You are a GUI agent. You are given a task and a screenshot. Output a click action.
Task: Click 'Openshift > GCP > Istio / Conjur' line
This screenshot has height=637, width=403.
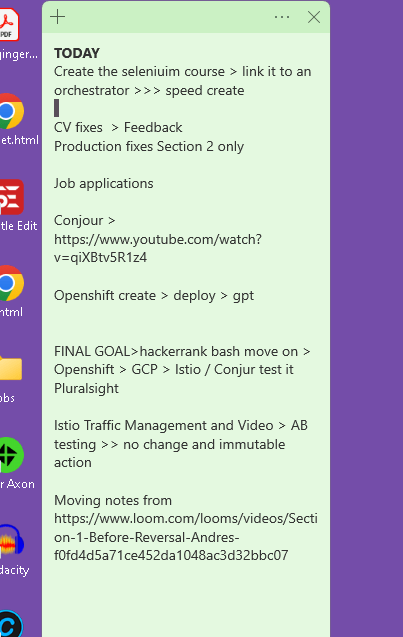[173, 370]
